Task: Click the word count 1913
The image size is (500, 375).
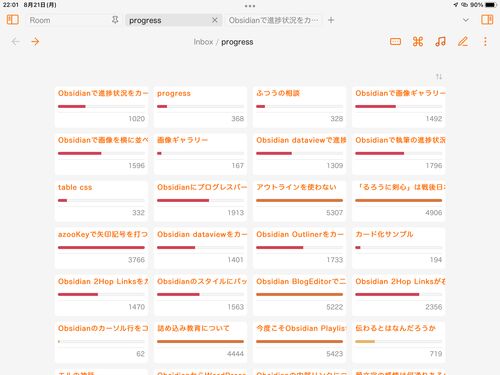Action: click(x=236, y=213)
